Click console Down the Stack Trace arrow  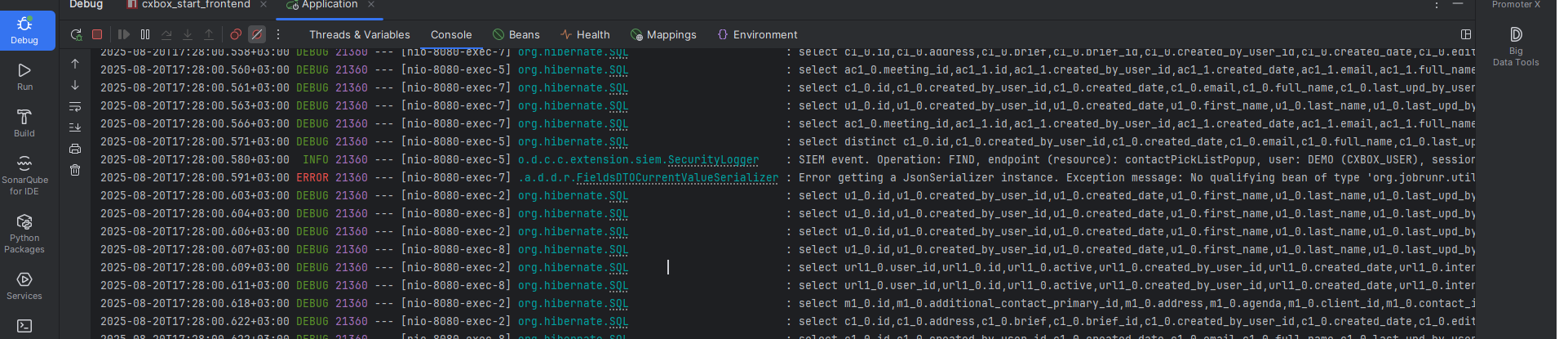[75, 85]
